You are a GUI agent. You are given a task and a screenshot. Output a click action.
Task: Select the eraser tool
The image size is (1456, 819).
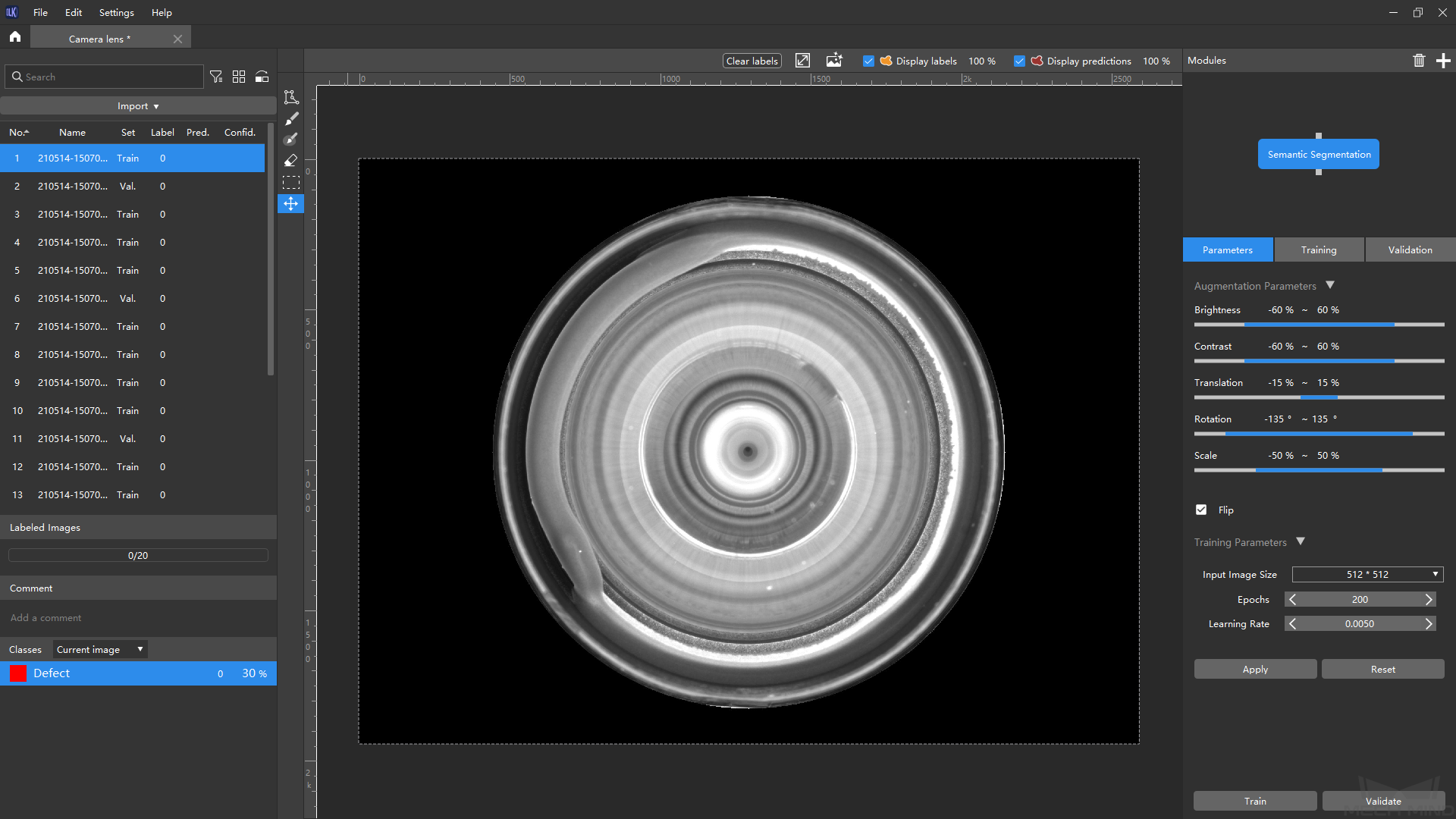pos(291,161)
